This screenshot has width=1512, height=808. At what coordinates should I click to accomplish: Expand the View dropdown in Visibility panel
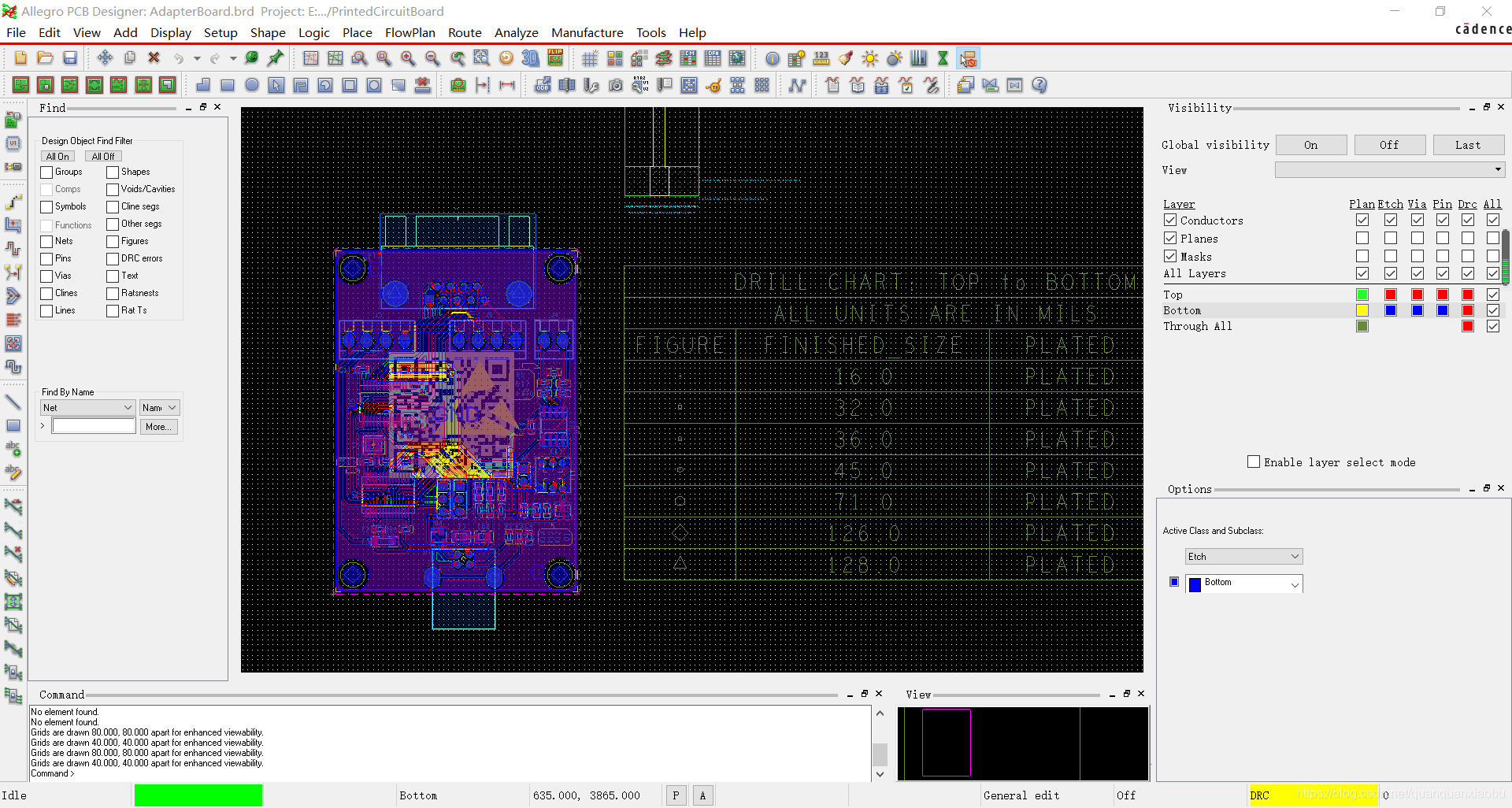tap(1390, 170)
